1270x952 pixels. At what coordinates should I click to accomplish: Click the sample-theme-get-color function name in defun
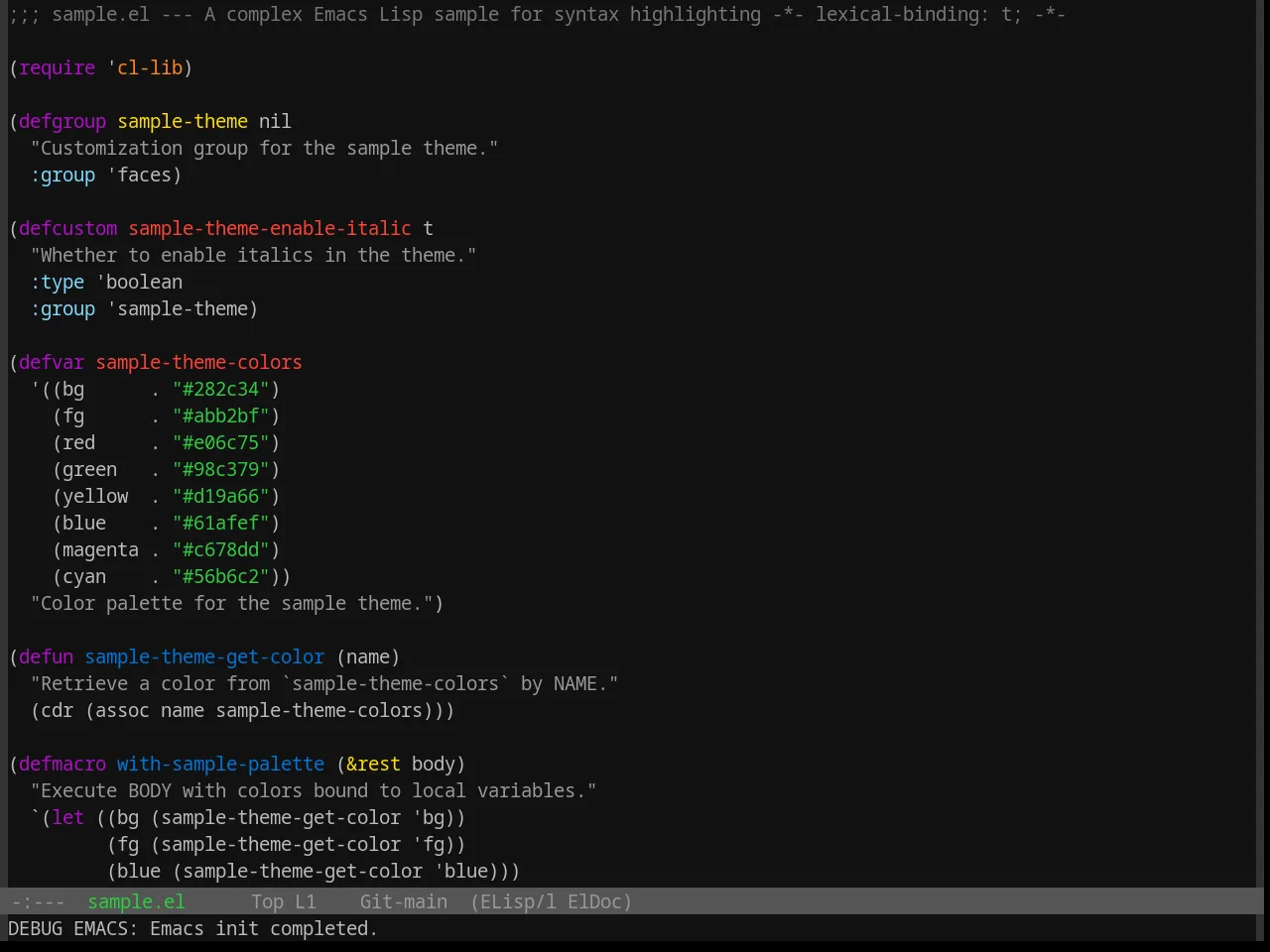pos(204,656)
